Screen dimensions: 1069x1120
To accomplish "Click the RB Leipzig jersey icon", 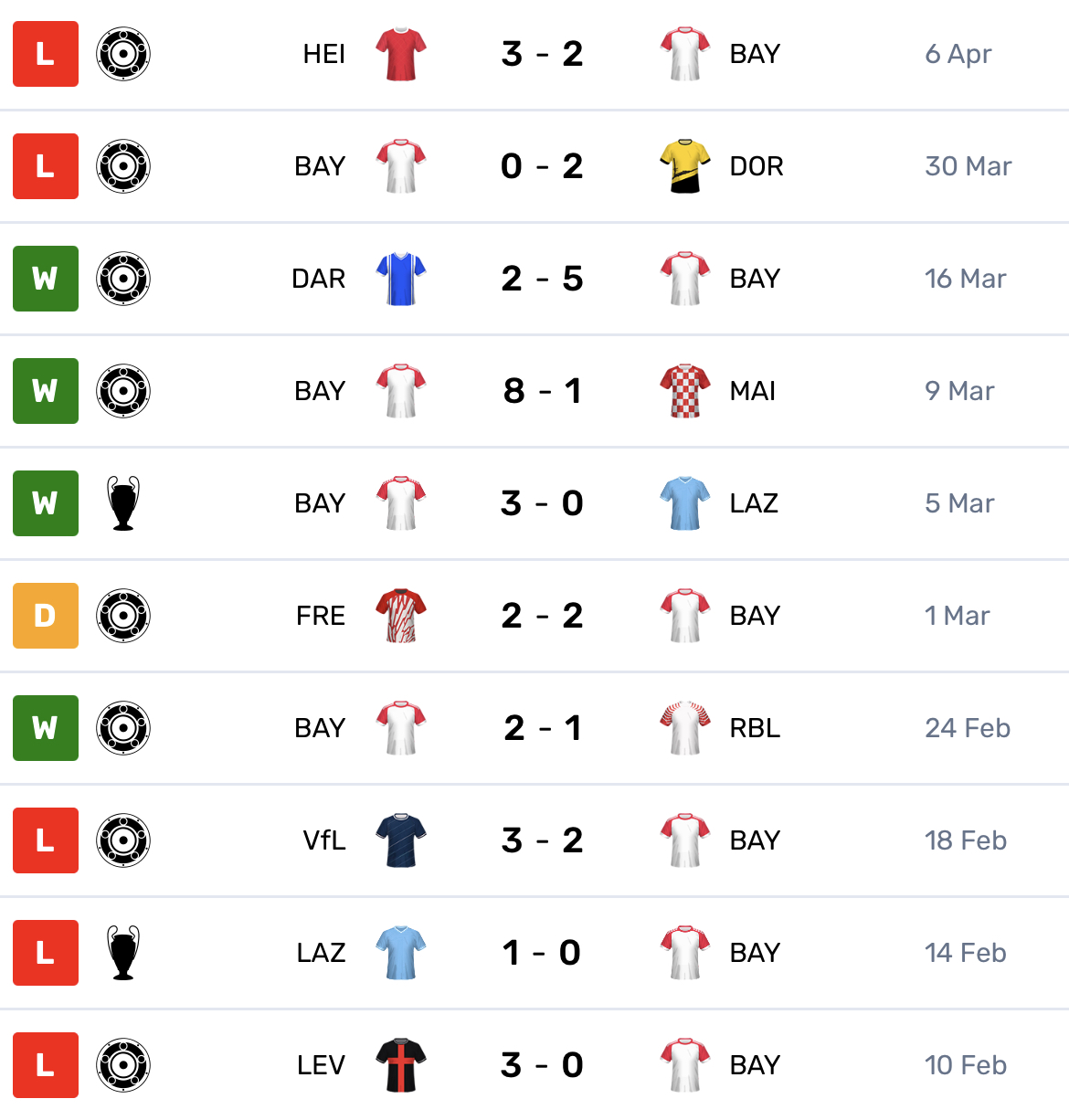I will click(685, 728).
